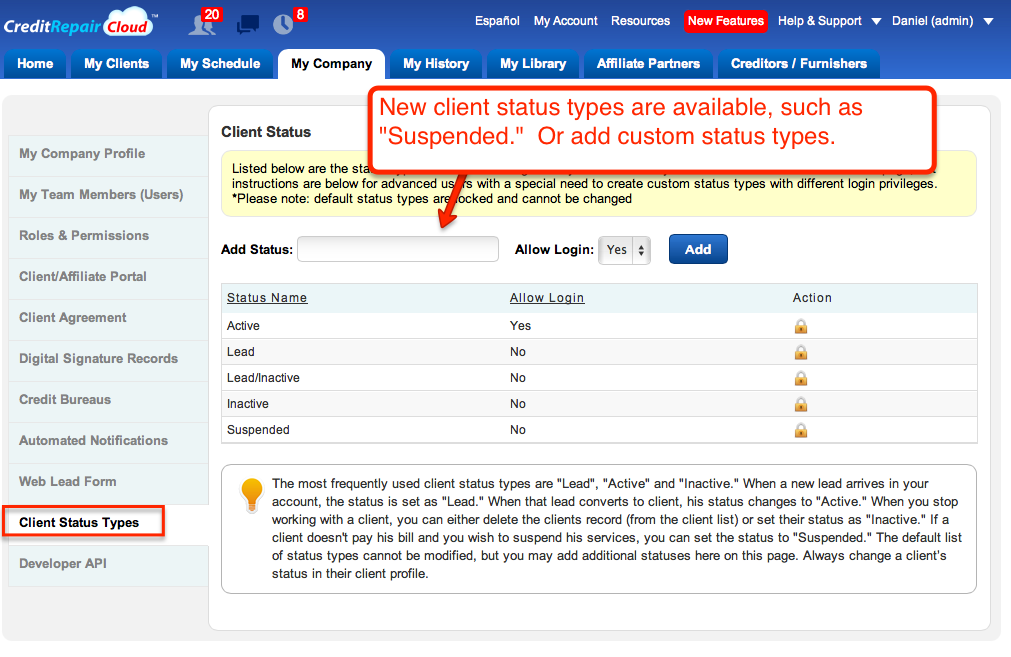This screenshot has height=657, width=1011.
Task: Click the lock icon for Lead/Inactive status
Action: pyautogui.click(x=801, y=378)
